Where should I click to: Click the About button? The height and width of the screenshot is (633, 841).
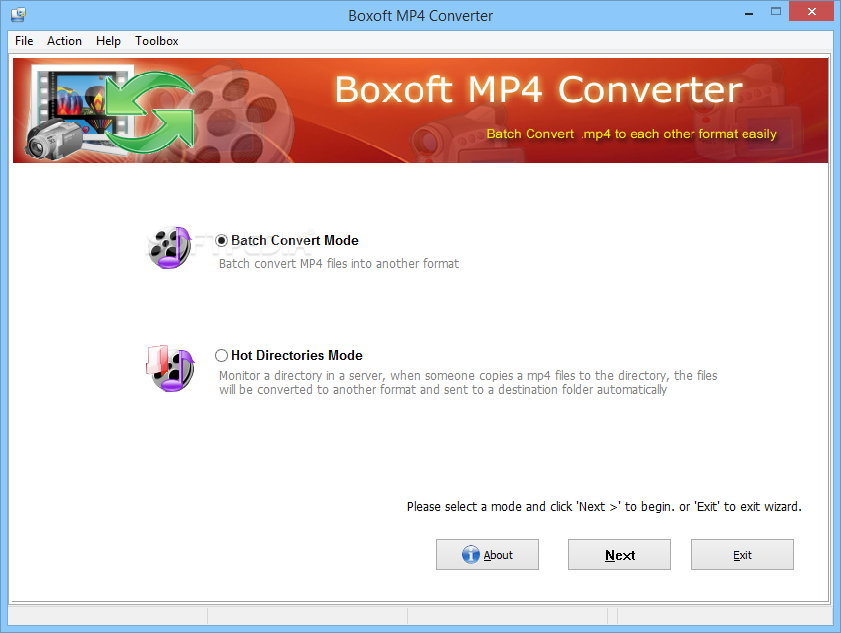tap(487, 555)
